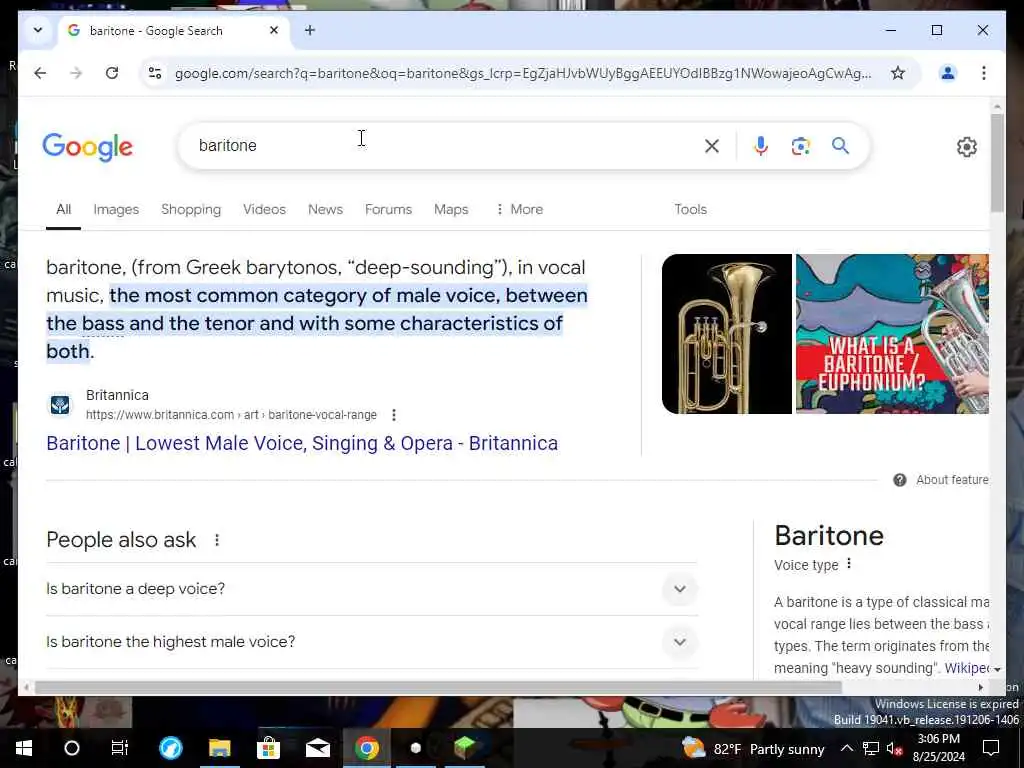Open Voice type more options dots
Viewport: 1024px width, 768px height.
click(x=849, y=563)
